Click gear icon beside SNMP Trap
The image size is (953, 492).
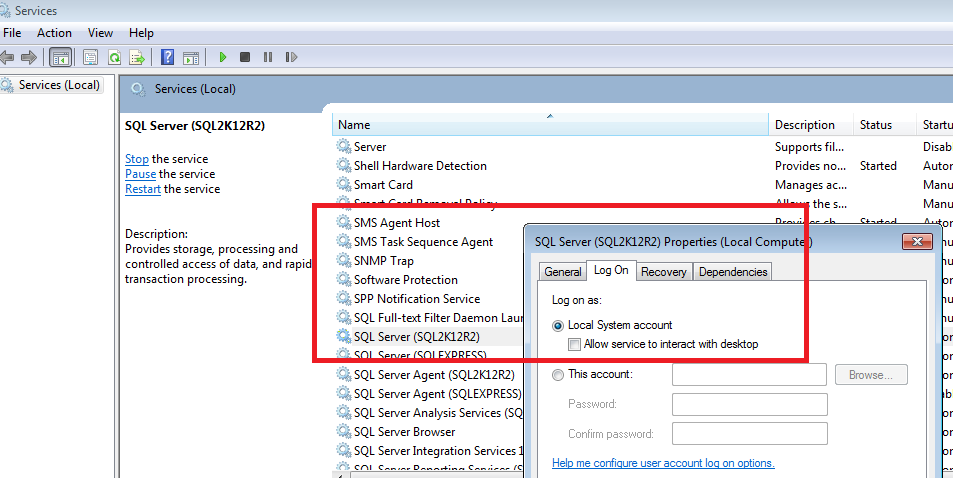[x=344, y=261]
